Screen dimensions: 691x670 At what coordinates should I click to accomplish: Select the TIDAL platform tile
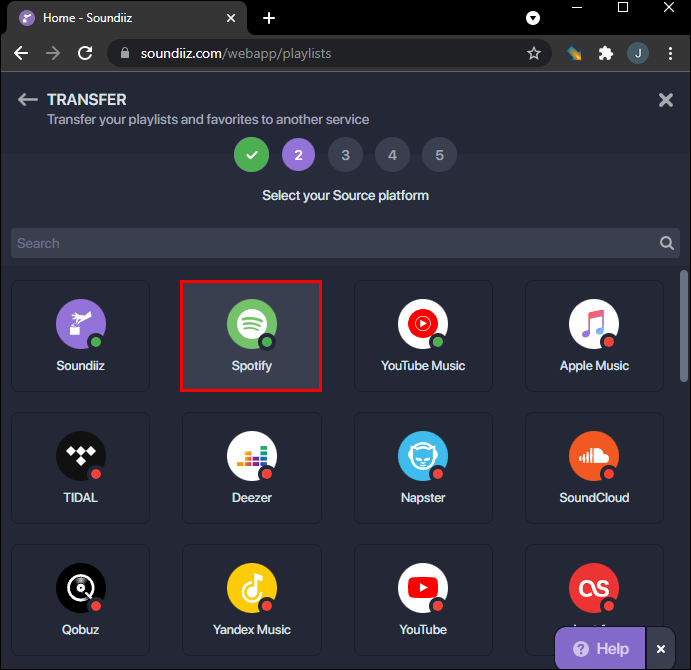80,467
